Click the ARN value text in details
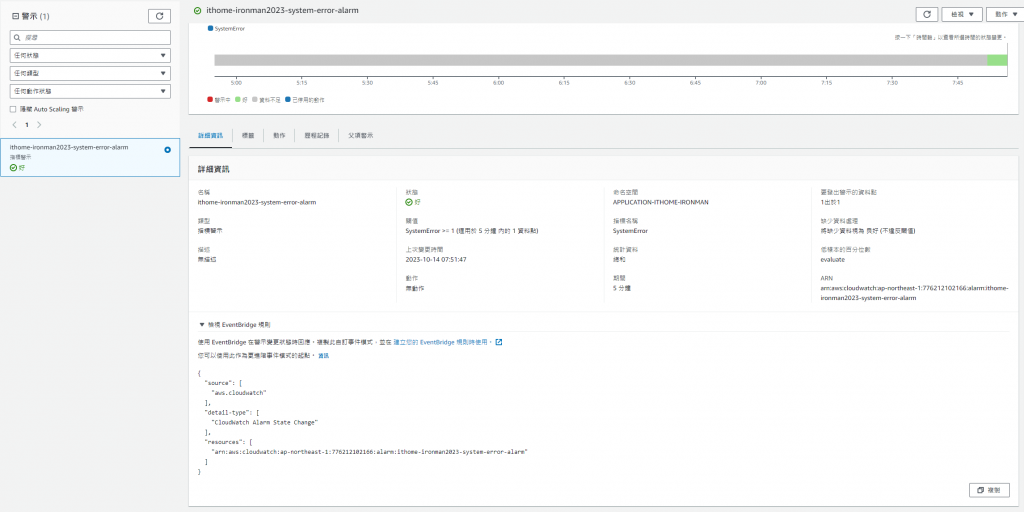This screenshot has height=512, width=1024. (x=914, y=293)
